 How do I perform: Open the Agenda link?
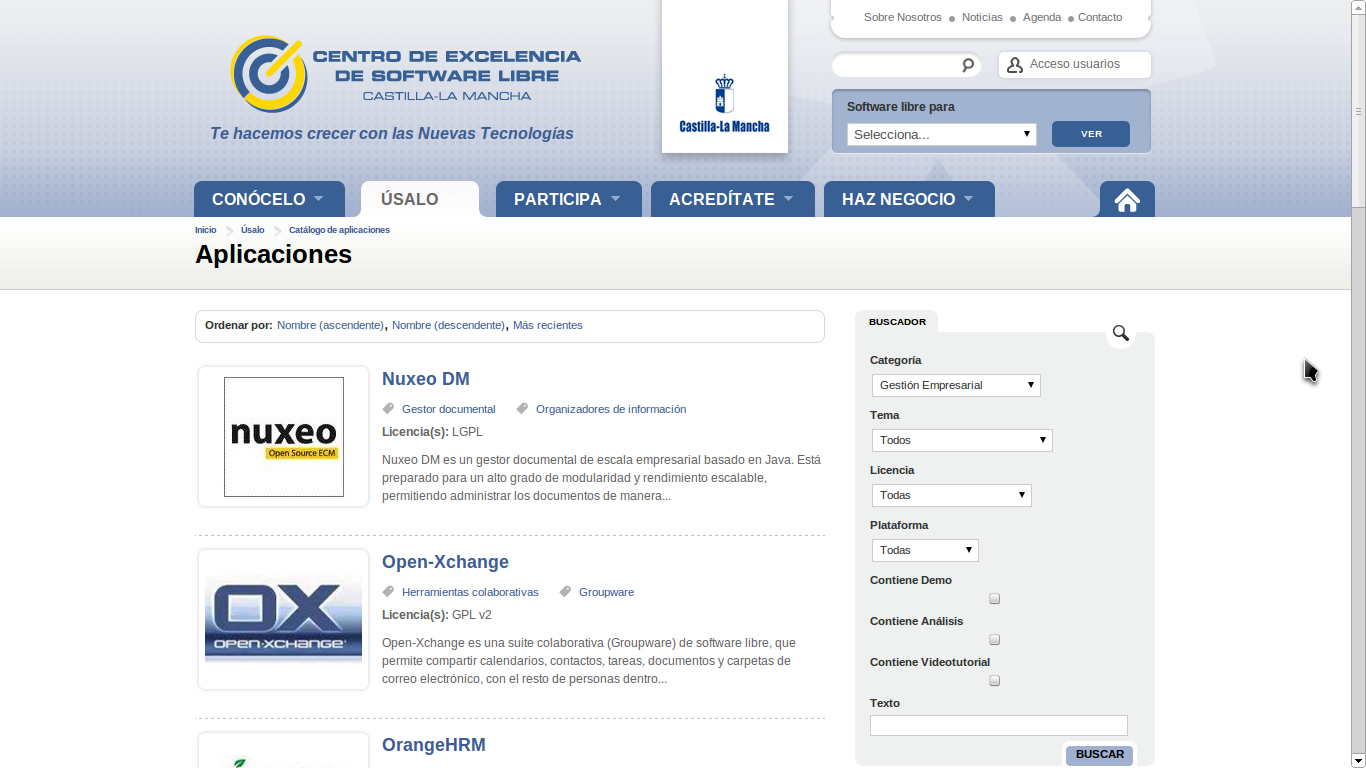pos(1042,17)
